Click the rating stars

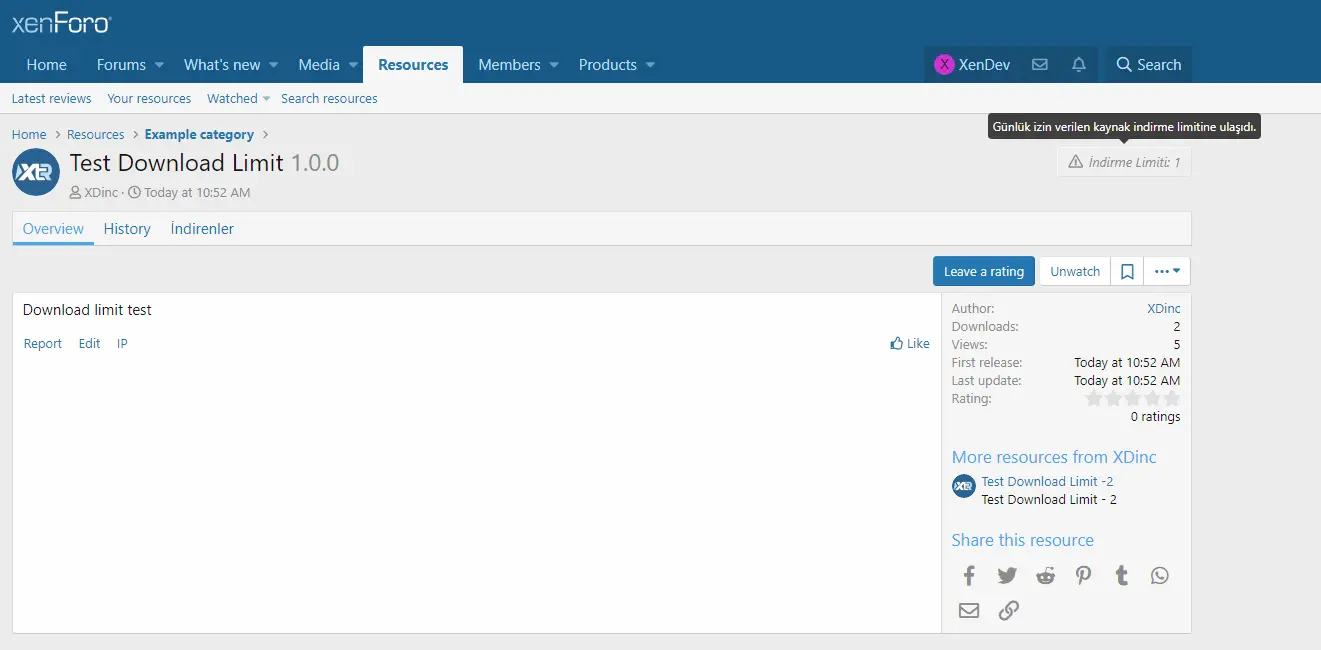(1133, 398)
